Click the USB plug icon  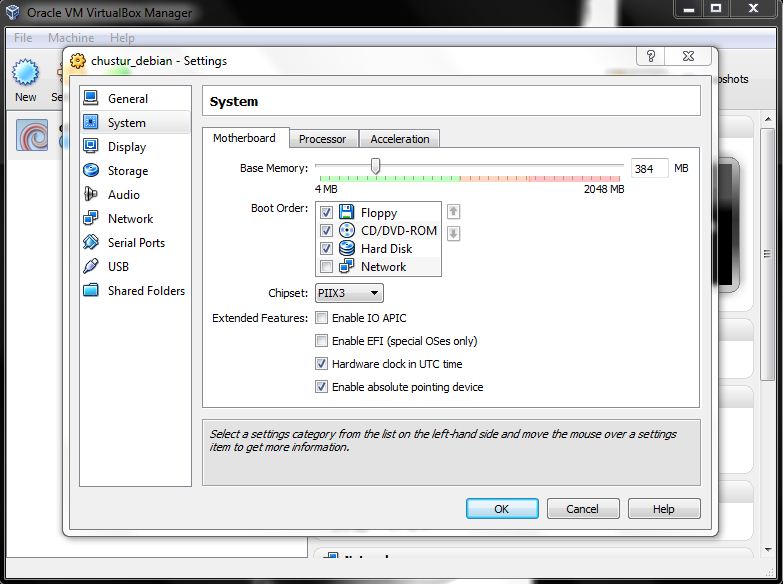coord(91,266)
